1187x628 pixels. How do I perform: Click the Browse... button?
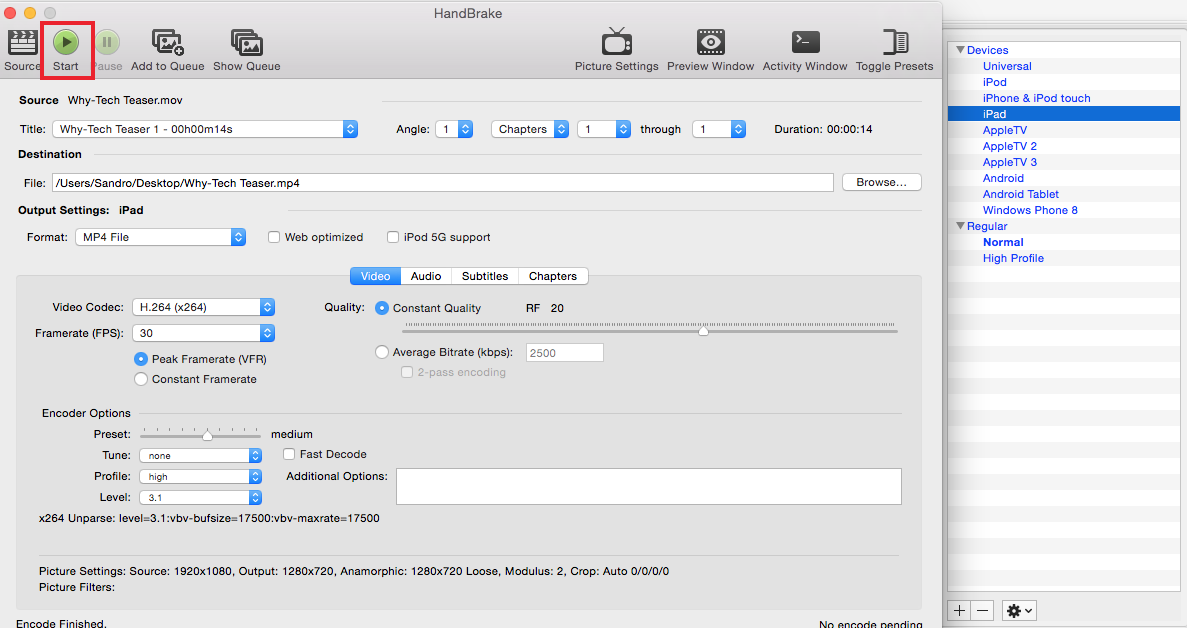pos(881,182)
